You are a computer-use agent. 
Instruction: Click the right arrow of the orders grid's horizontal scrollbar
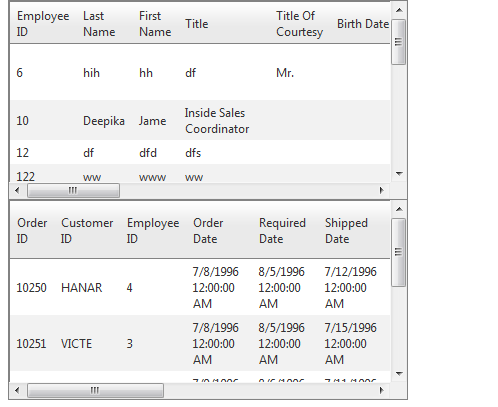(382, 390)
